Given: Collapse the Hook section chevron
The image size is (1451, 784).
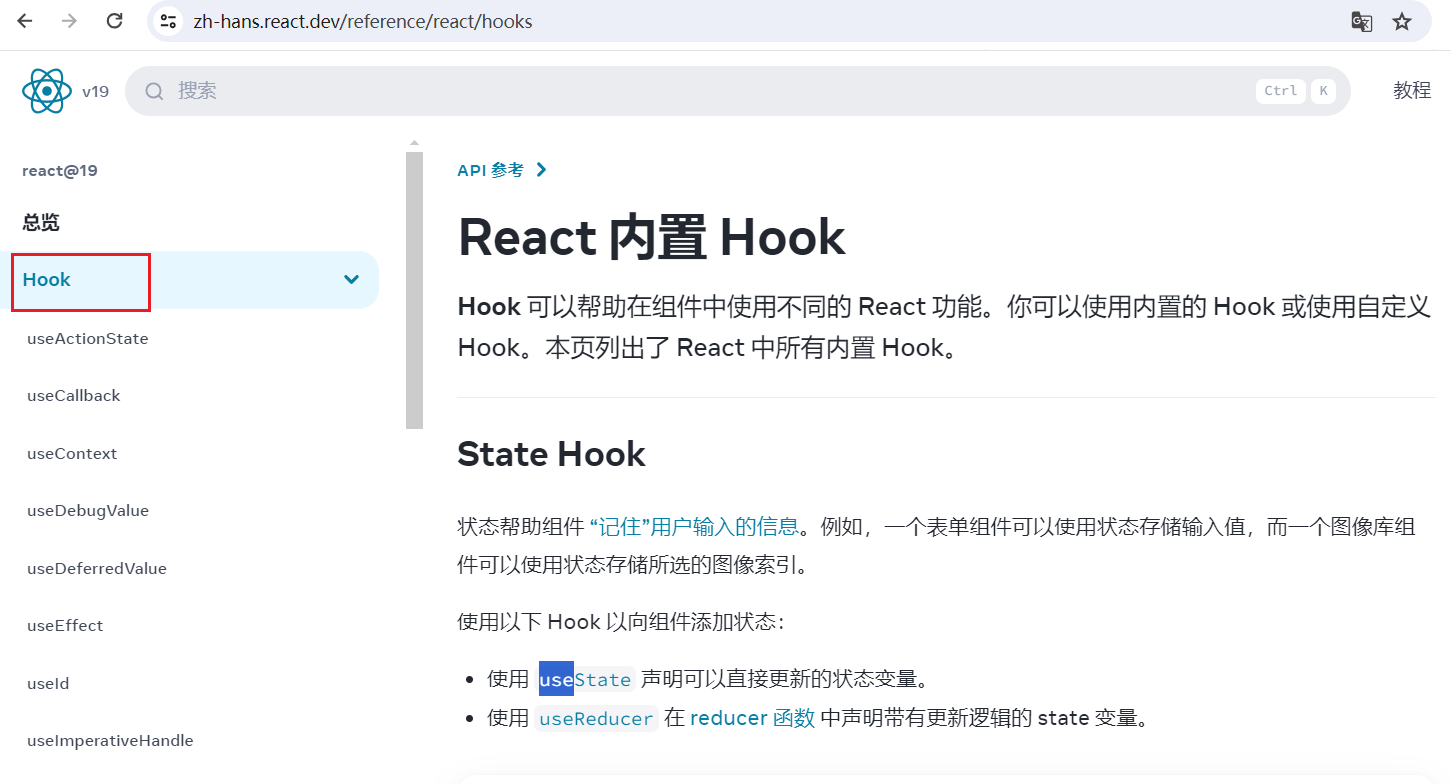Looking at the screenshot, I should (351, 280).
